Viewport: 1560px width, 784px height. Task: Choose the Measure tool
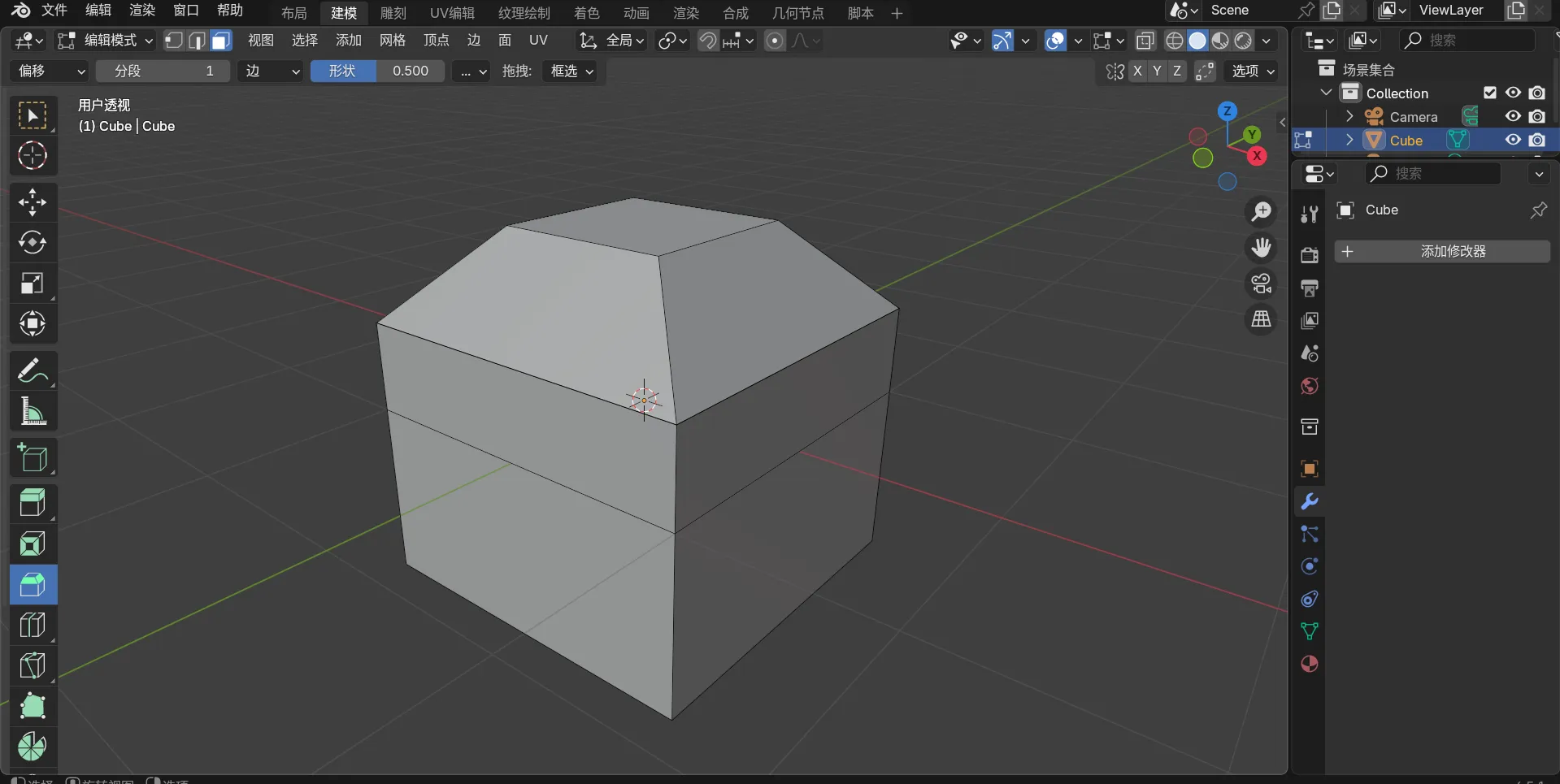33,413
